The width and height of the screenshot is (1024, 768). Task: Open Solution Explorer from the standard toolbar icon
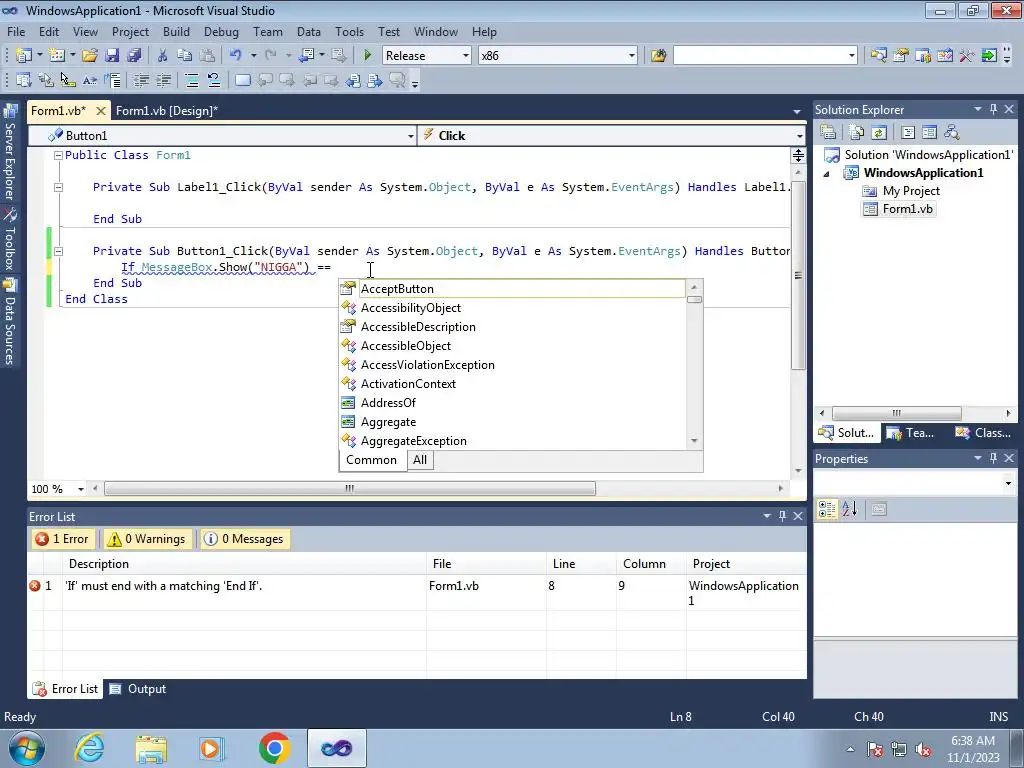point(878,56)
